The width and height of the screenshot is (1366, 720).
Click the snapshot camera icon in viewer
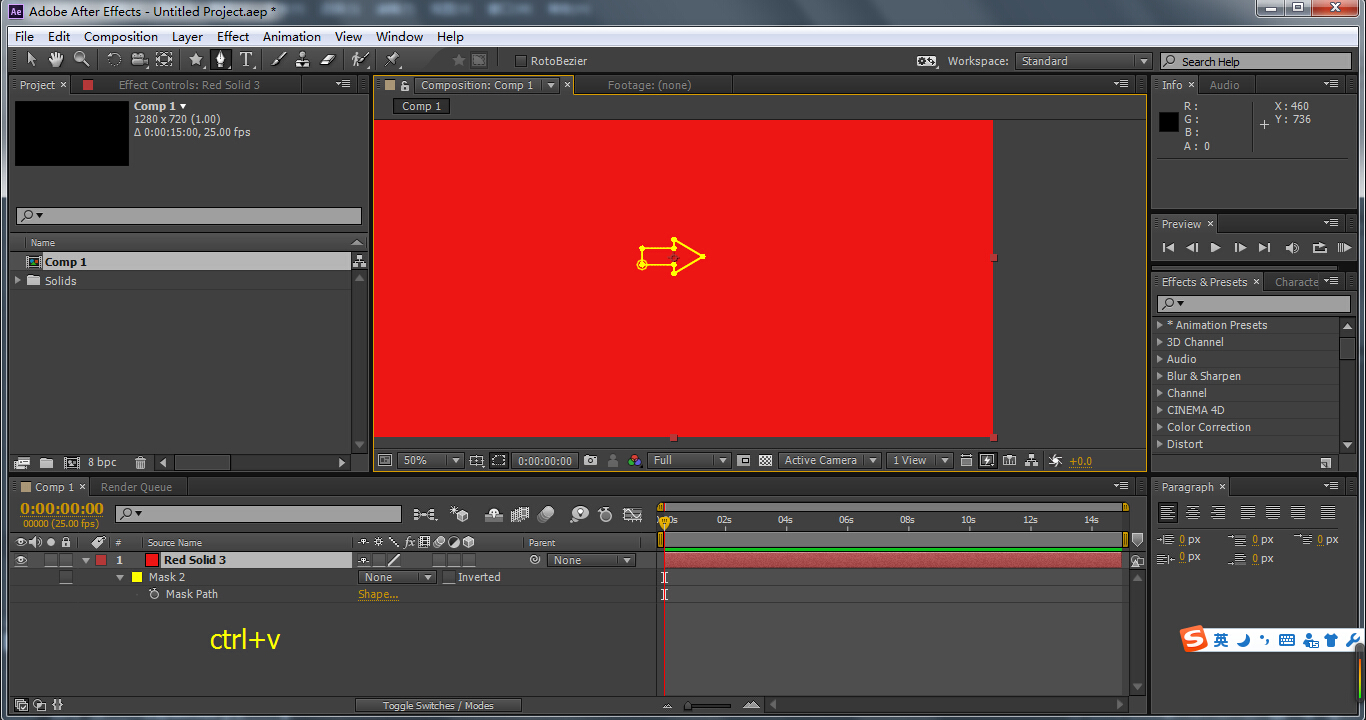(x=590, y=461)
